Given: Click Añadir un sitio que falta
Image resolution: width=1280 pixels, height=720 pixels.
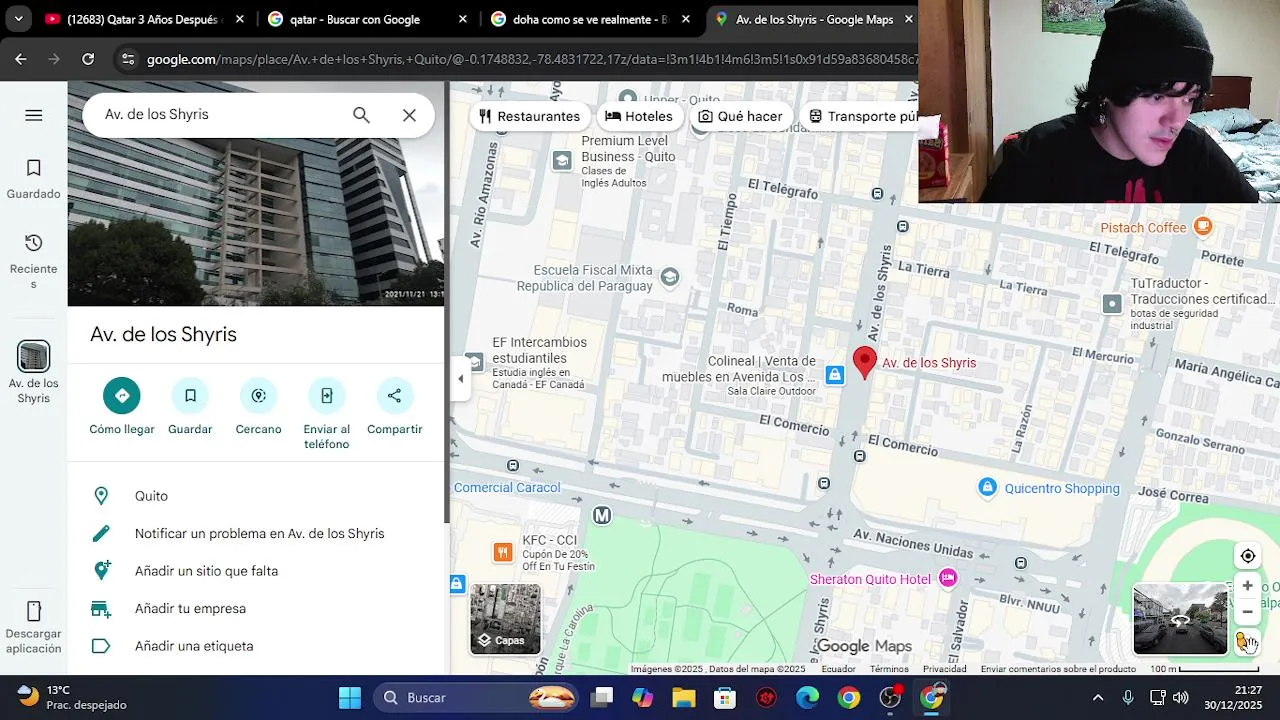Looking at the screenshot, I should pos(256,571).
